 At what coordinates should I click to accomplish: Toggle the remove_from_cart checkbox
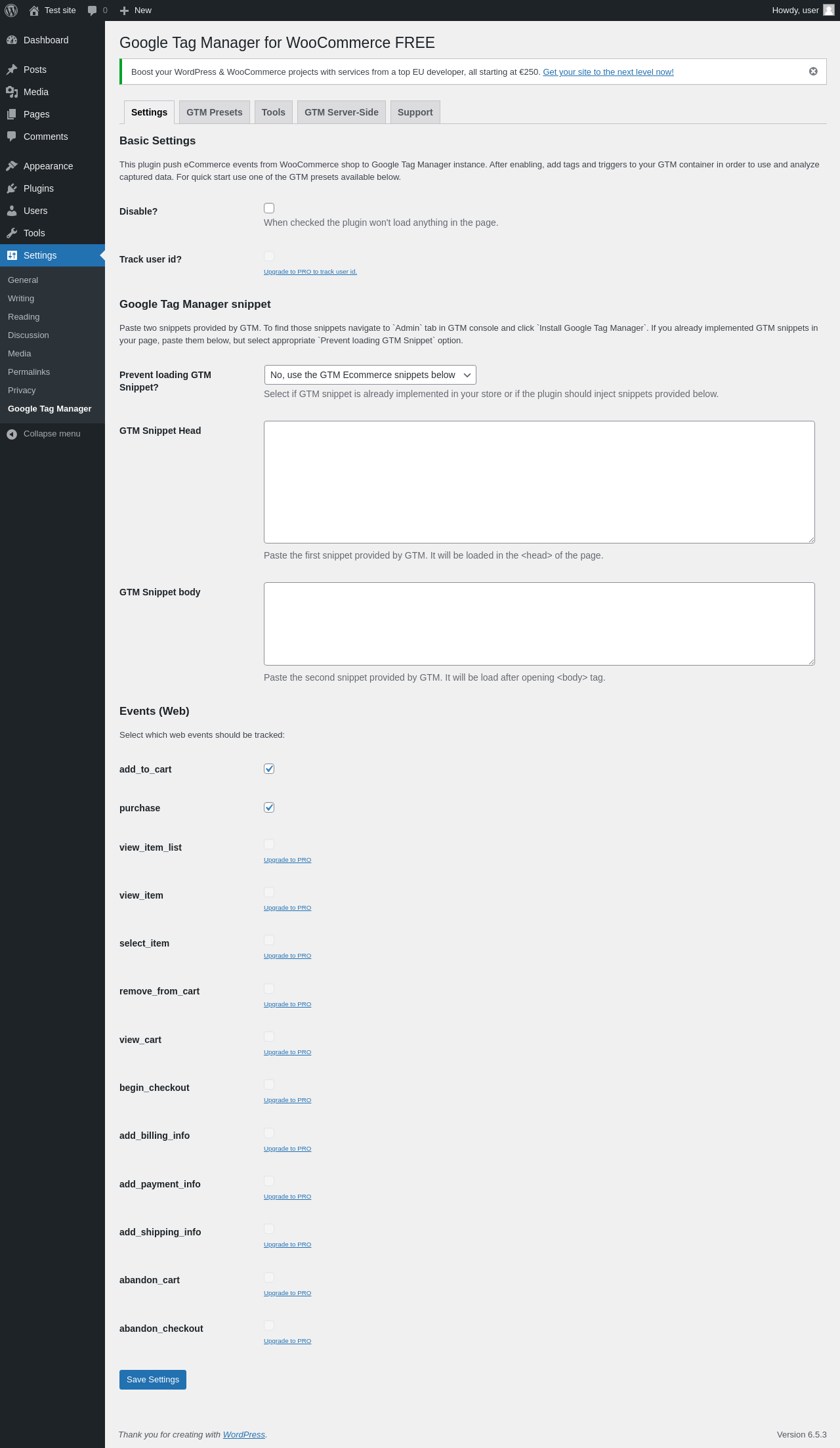(x=269, y=989)
